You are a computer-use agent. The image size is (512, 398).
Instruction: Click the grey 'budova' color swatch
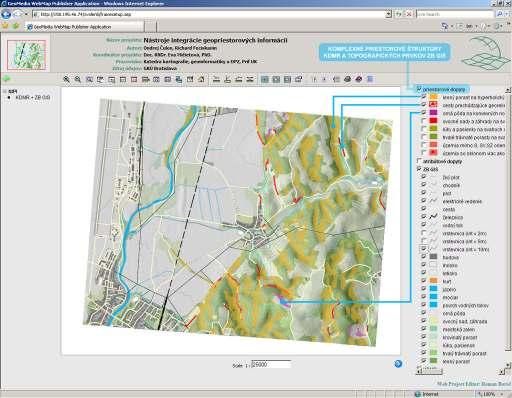(x=433, y=257)
